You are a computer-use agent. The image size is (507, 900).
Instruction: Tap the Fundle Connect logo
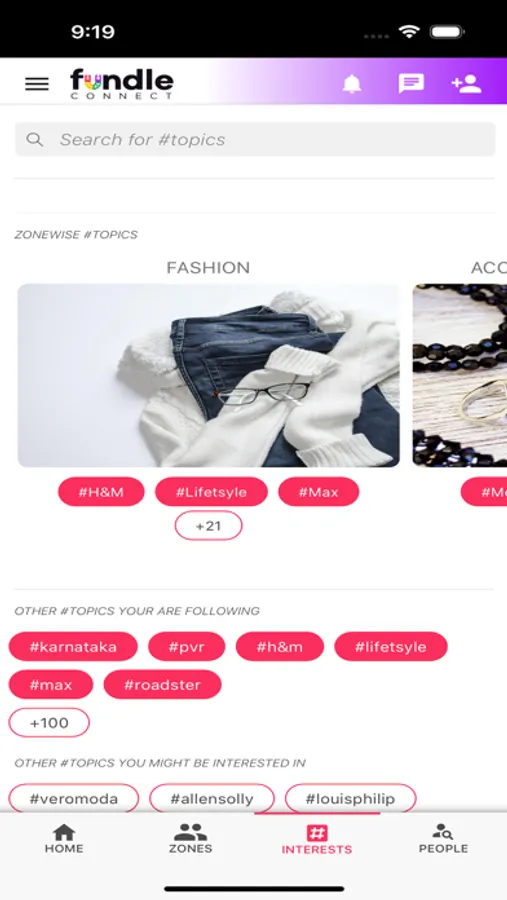coord(122,84)
